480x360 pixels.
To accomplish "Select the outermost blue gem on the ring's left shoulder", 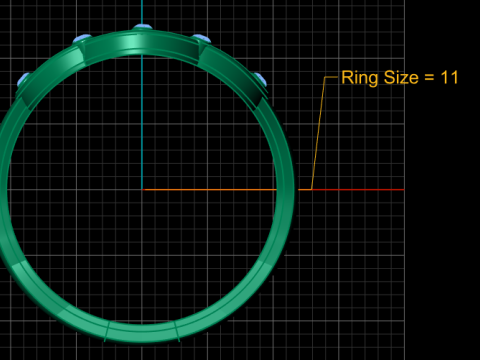I will [x=24, y=79].
